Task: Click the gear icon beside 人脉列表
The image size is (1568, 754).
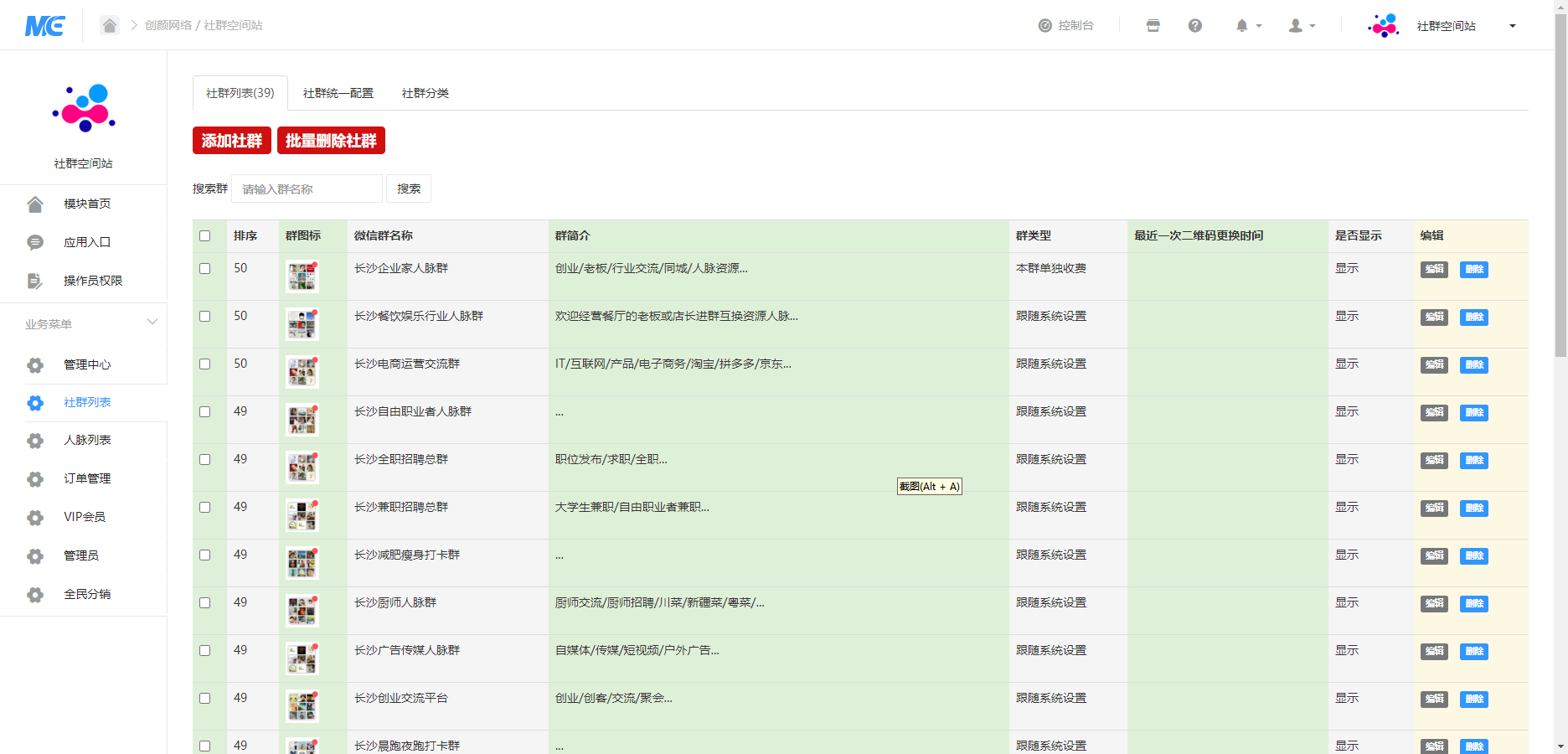Action: 35,441
